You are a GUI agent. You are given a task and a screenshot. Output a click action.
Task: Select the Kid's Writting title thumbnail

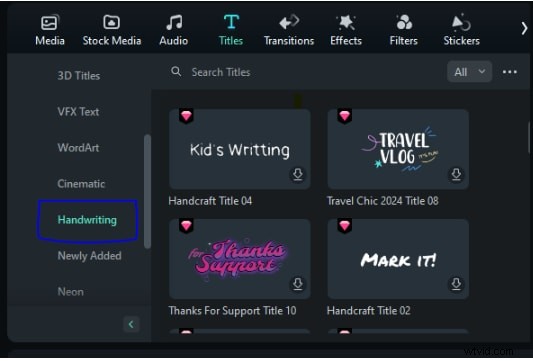click(240, 149)
